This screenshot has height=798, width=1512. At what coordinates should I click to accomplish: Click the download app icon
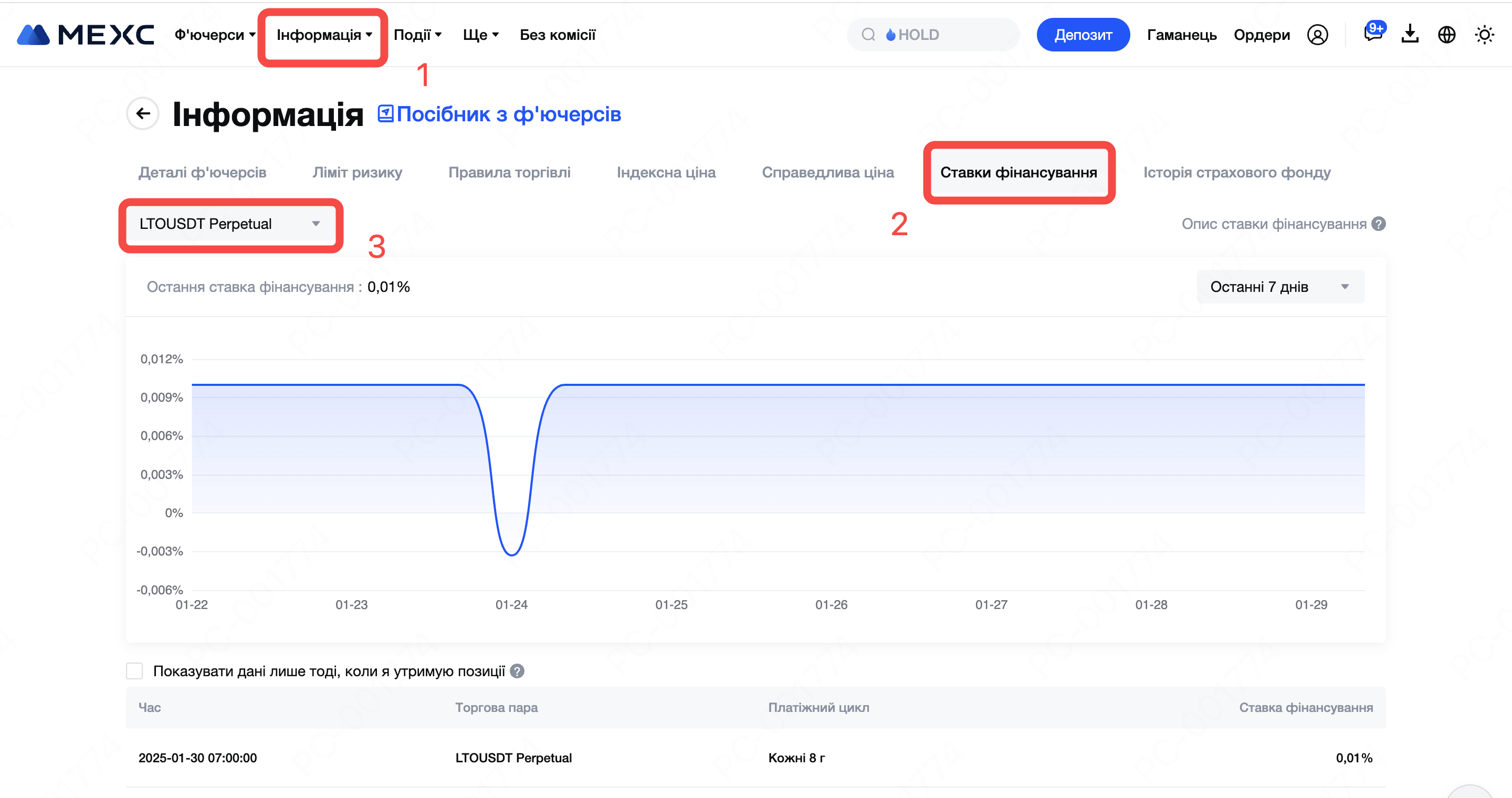pos(1410,35)
